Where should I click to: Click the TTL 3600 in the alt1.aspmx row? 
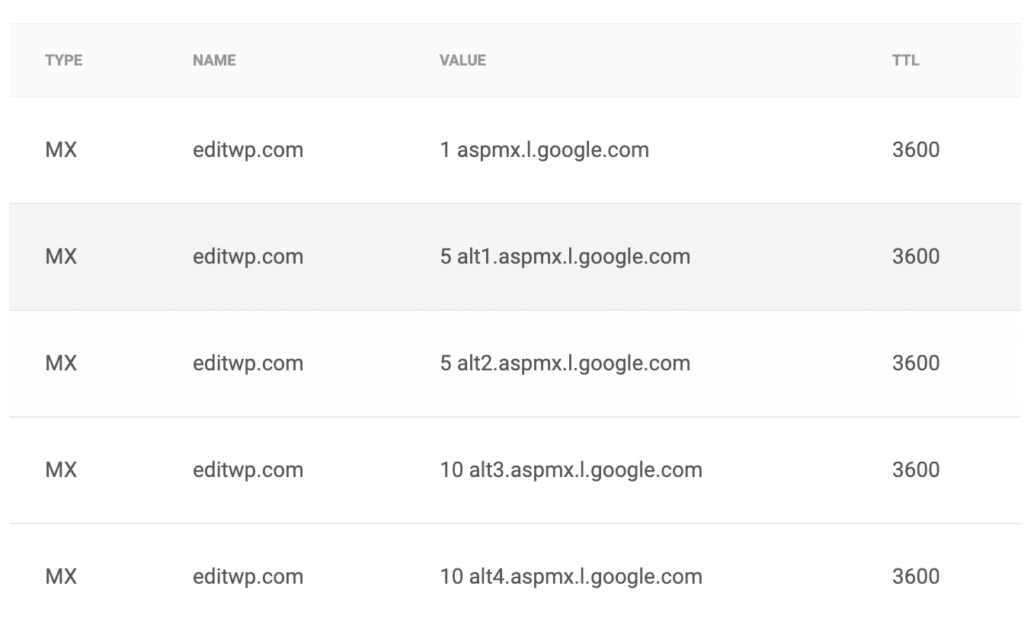pyautogui.click(x=915, y=257)
